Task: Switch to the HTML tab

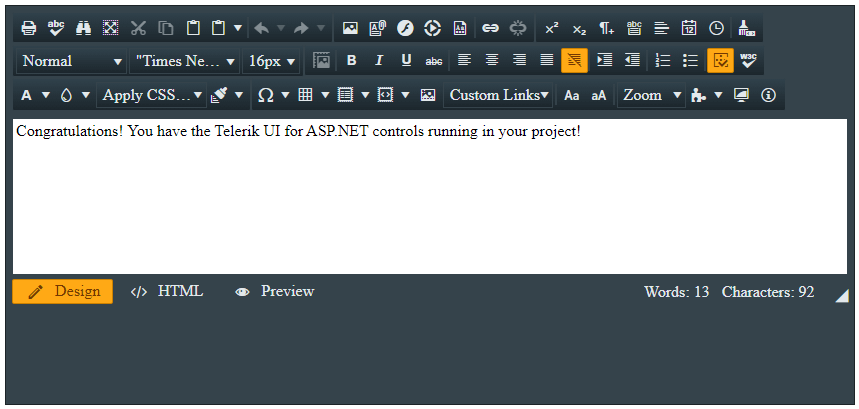Action: coord(168,292)
